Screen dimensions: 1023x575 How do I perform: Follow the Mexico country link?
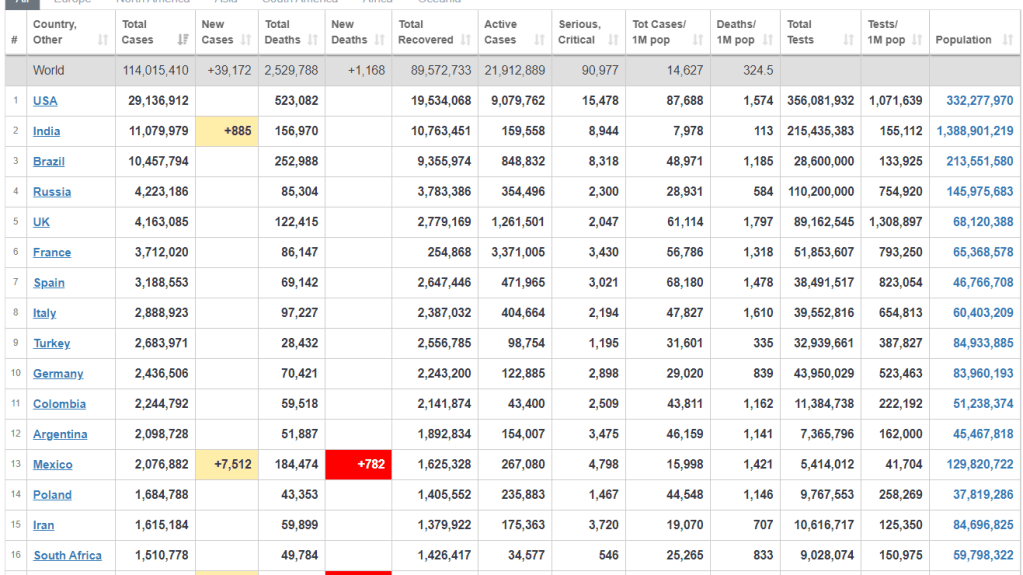(53, 465)
